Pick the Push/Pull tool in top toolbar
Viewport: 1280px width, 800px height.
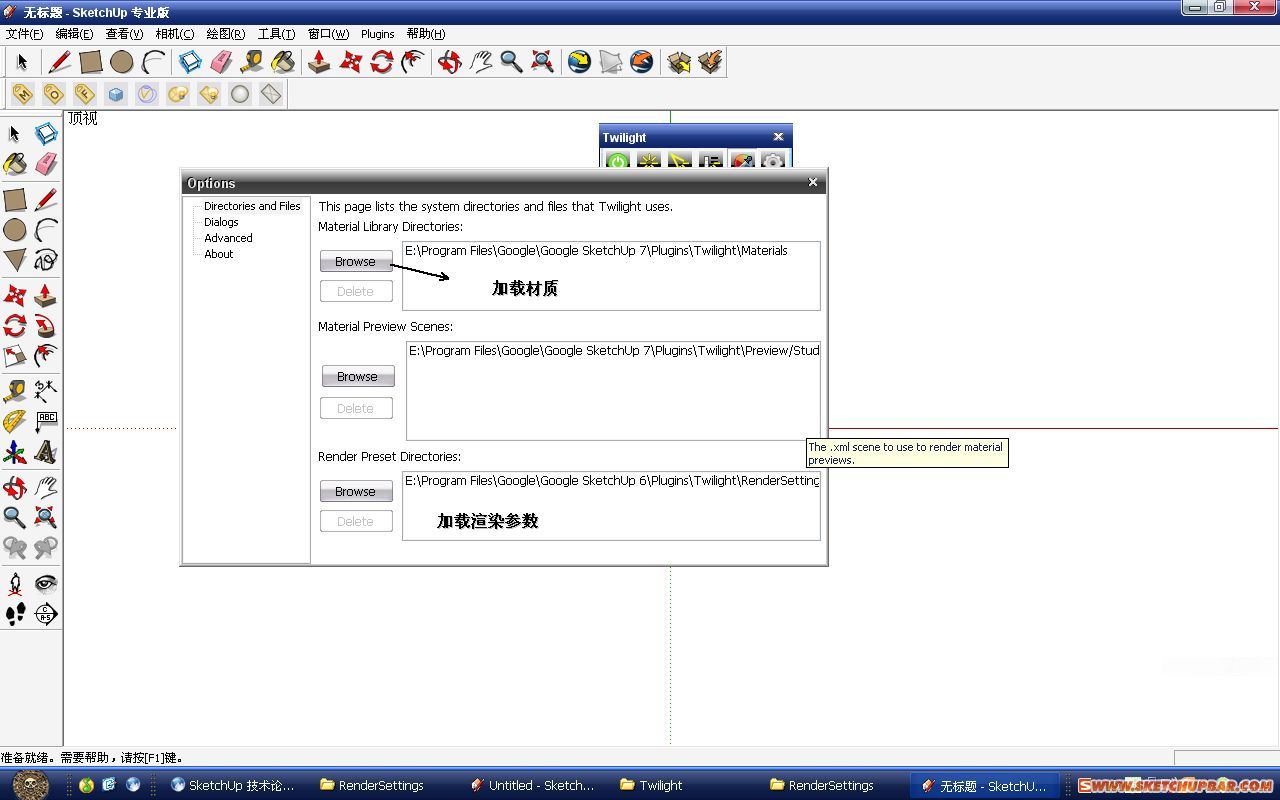coord(320,62)
